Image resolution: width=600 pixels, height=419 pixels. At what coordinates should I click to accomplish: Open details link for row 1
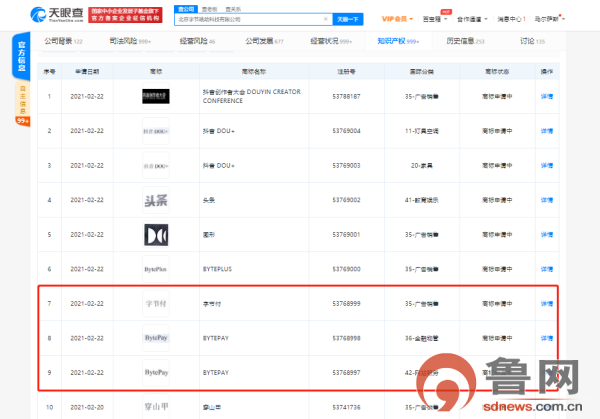[547, 96]
